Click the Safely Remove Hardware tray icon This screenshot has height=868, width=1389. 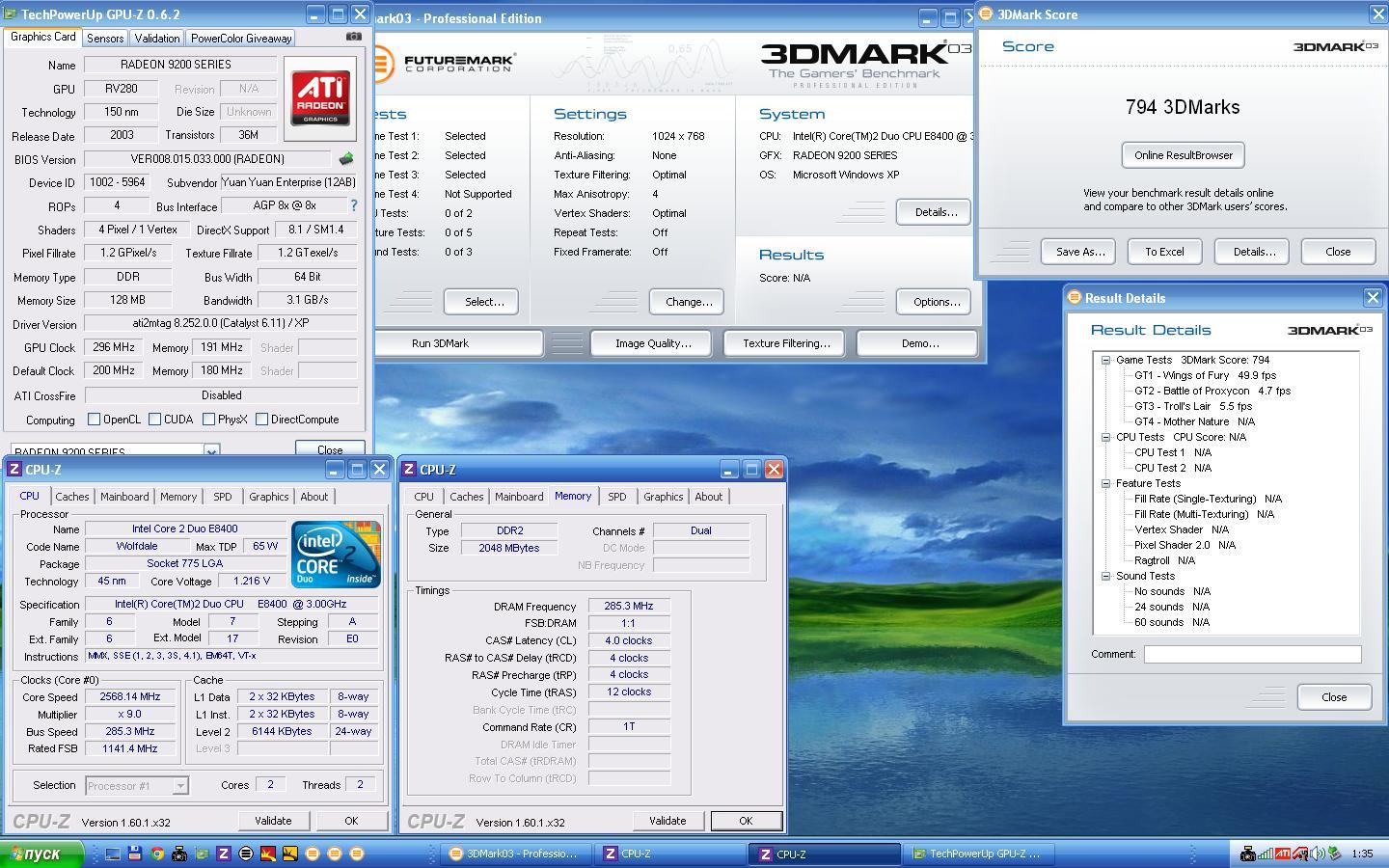pyautogui.click(x=1335, y=854)
